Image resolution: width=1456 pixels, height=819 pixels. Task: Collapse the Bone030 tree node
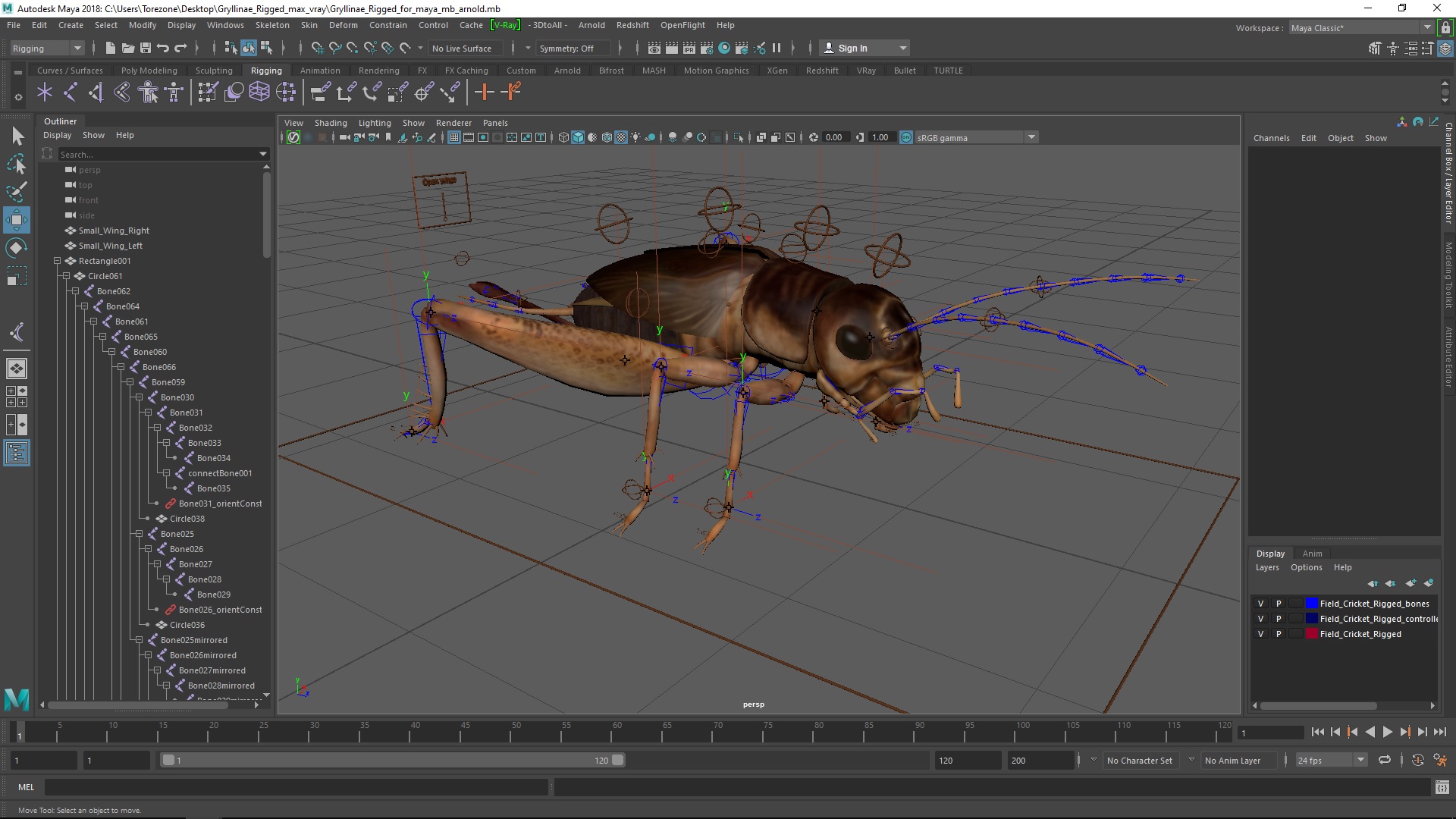(x=140, y=397)
